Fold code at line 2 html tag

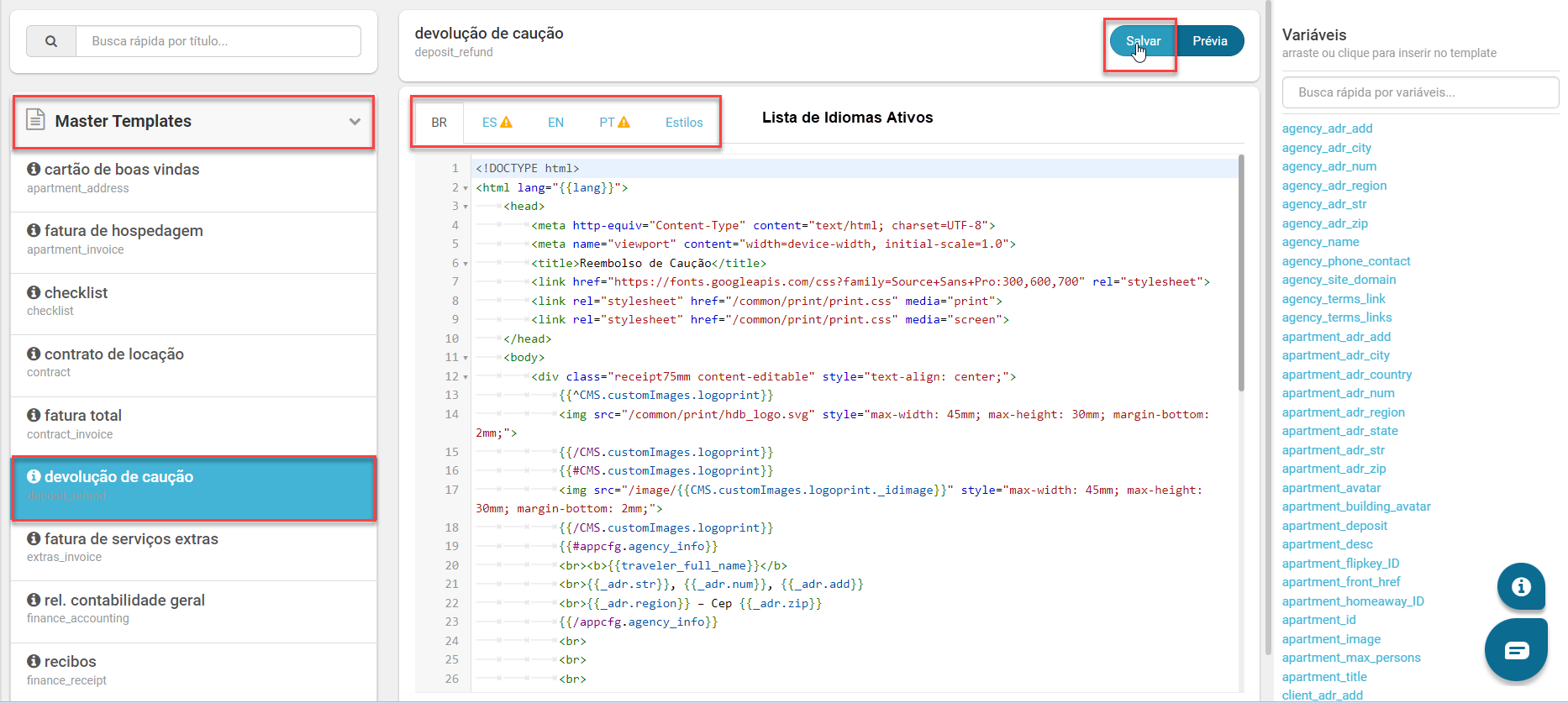pyautogui.click(x=466, y=188)
